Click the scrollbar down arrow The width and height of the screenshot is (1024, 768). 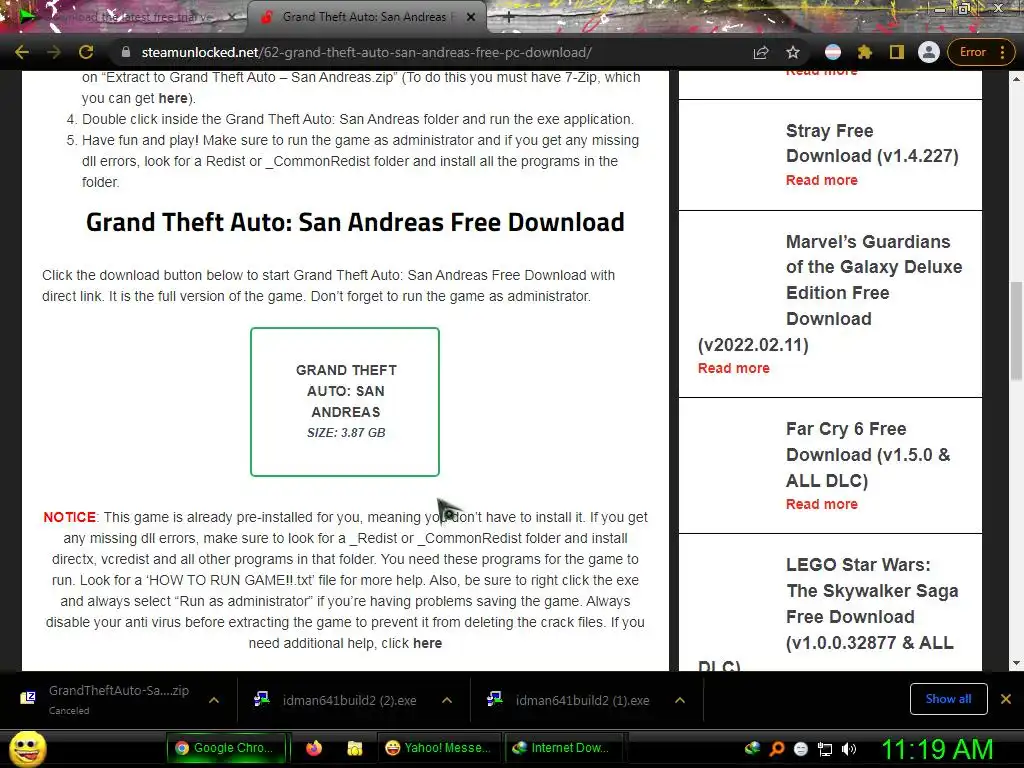coord(1016,664)
